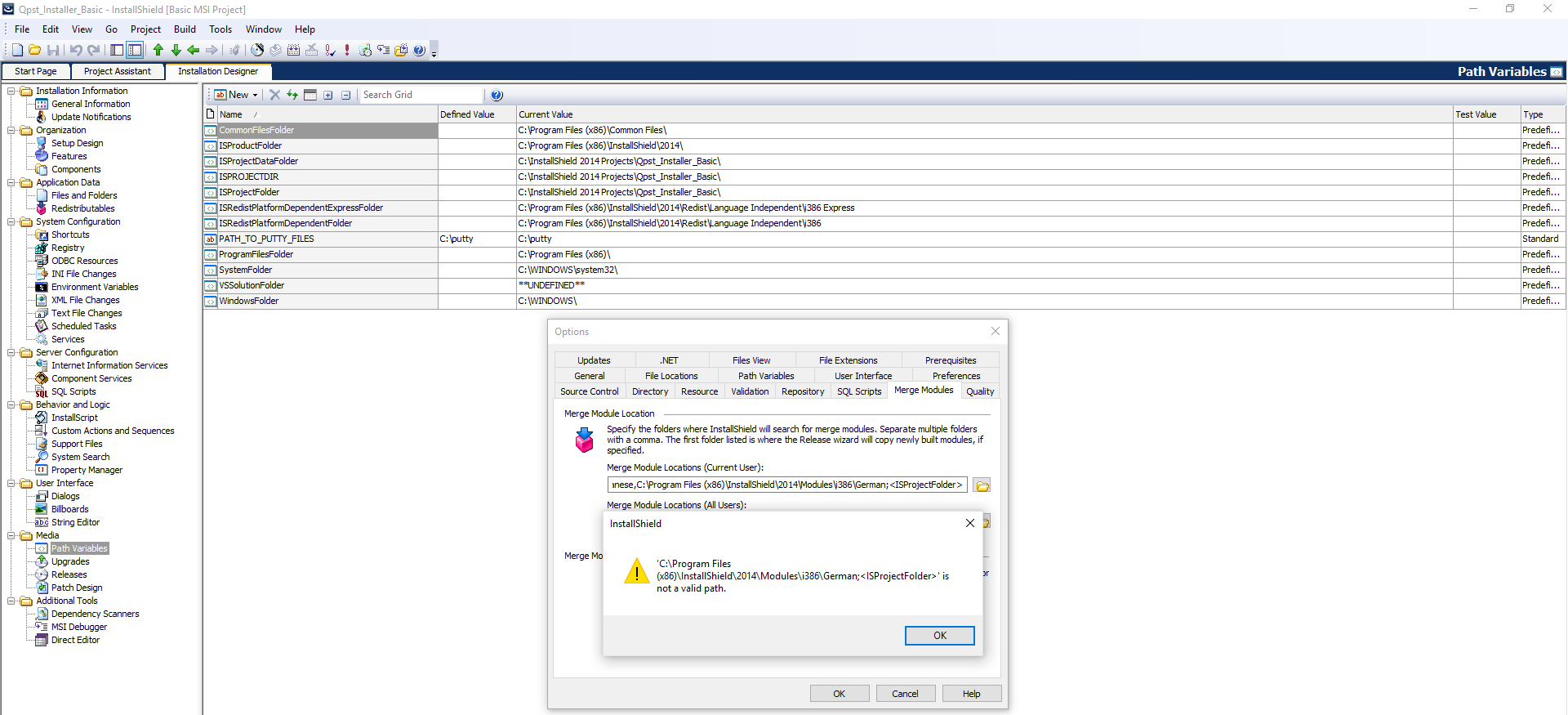Collapse all groups with minus icon

click(x=346, y=95)
